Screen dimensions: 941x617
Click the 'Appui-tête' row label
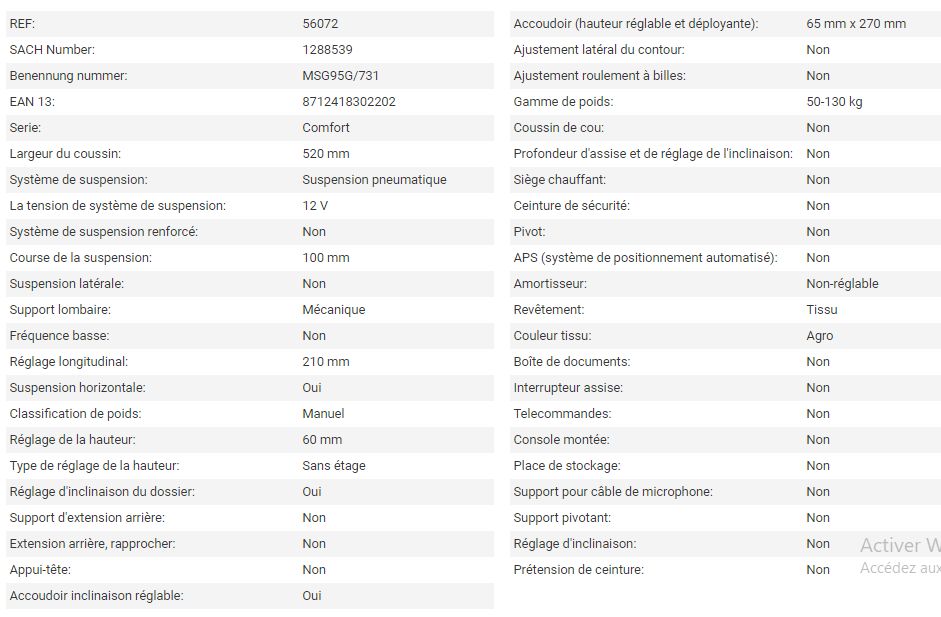pos(40,569)
